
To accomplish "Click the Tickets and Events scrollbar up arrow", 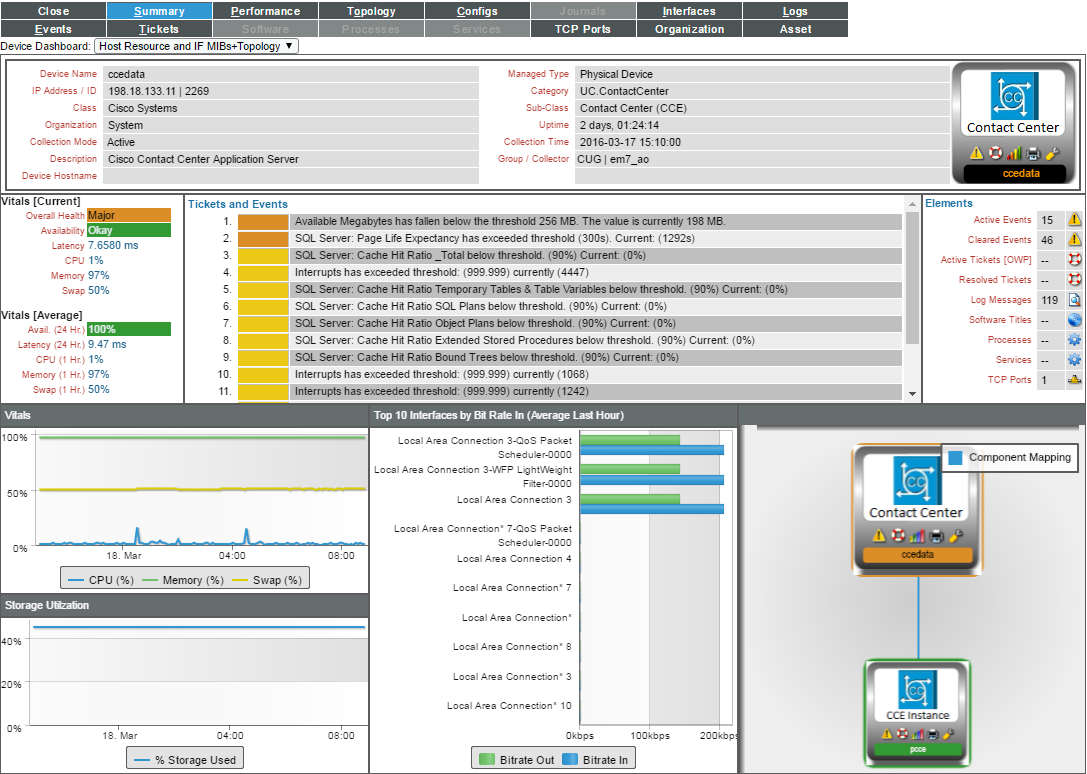I will pyautogui.click(x=912, y=204).
